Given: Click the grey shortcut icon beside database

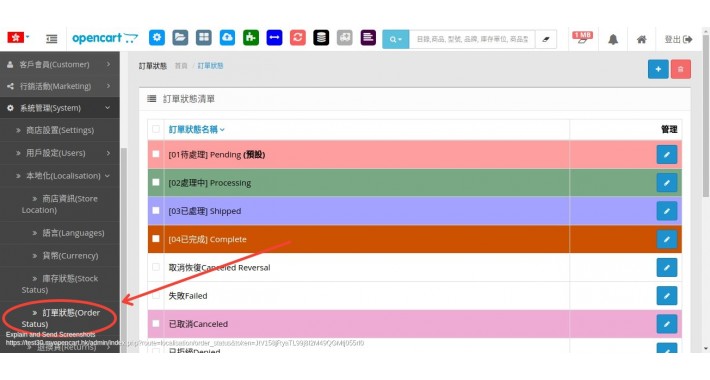Looking at the screenshot, I should [x=345, y=38].
